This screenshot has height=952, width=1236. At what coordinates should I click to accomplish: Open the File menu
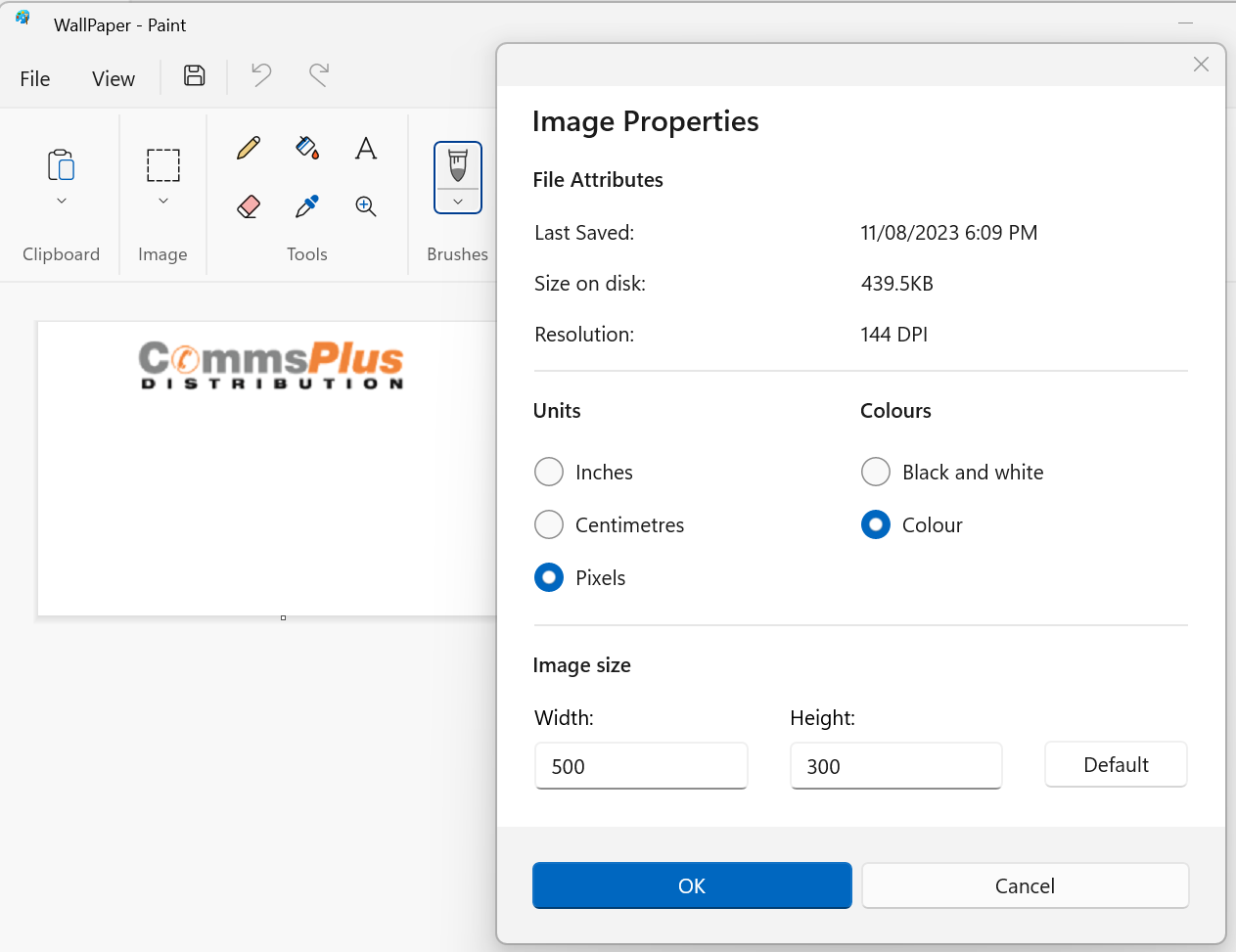pyautogui.click(x=35, y=78)
